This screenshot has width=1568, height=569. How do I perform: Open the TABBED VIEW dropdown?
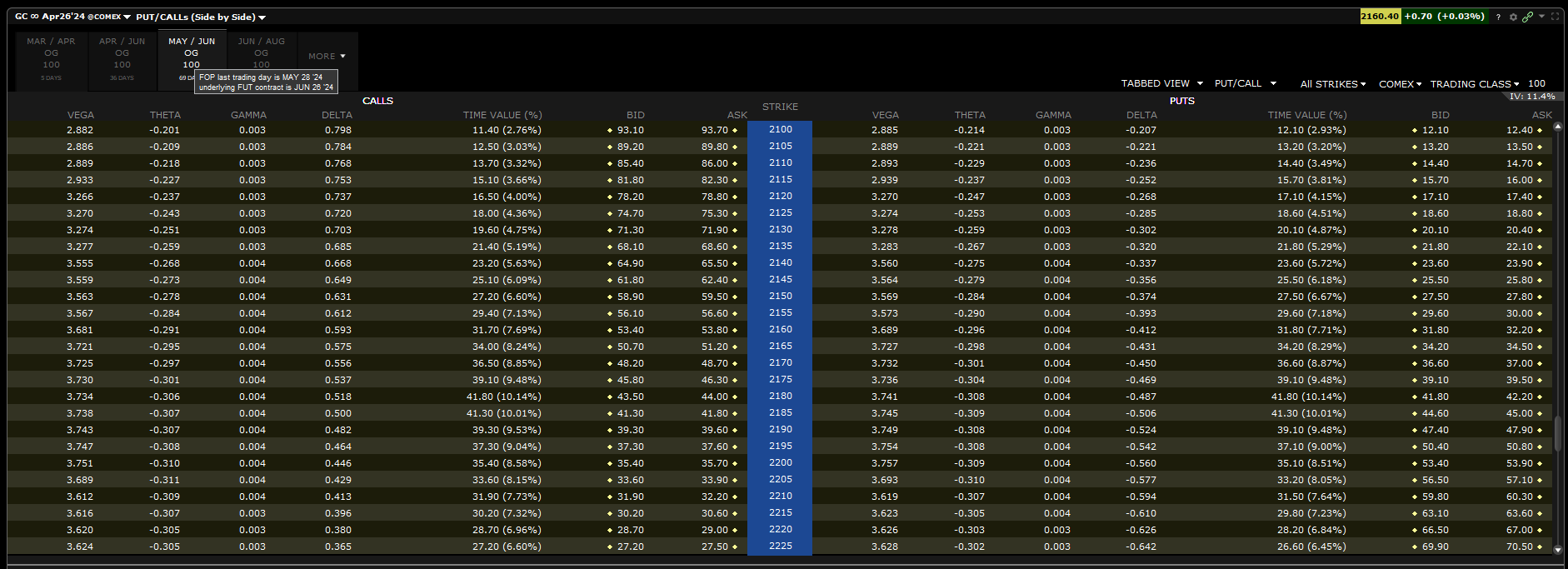(x=1161, y=83)
